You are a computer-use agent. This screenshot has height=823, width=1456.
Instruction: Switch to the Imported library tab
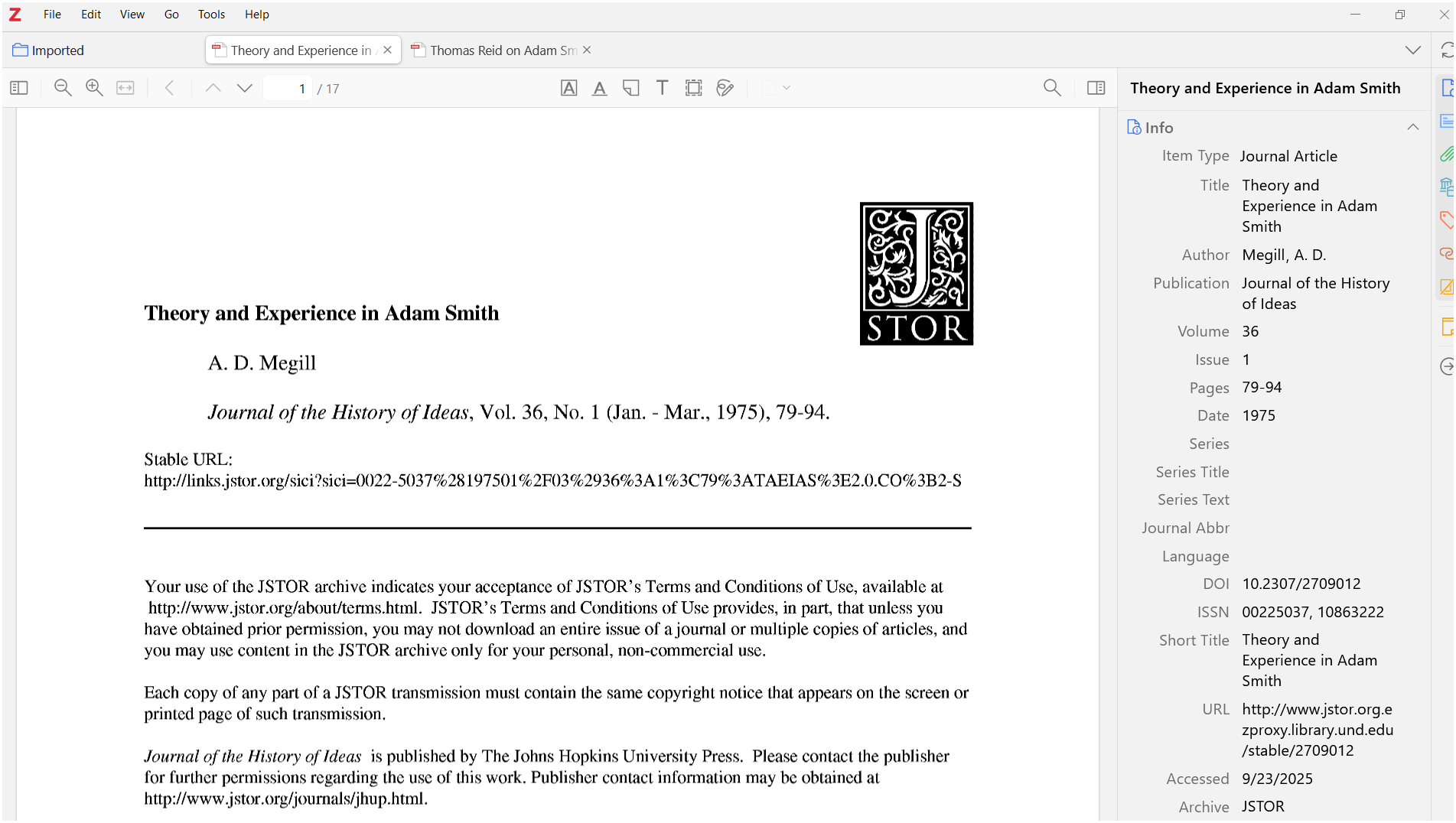pyautogui.click(x=48, y=50)
